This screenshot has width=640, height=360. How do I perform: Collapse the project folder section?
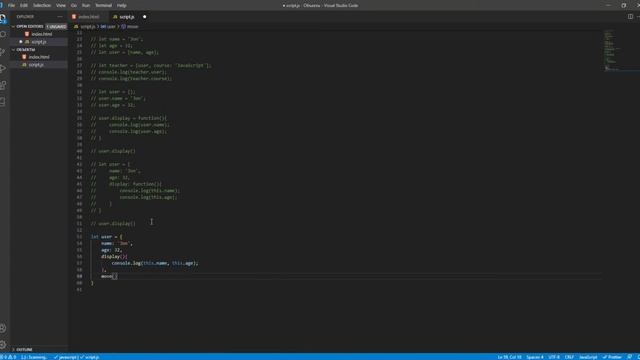coord(13,50)
